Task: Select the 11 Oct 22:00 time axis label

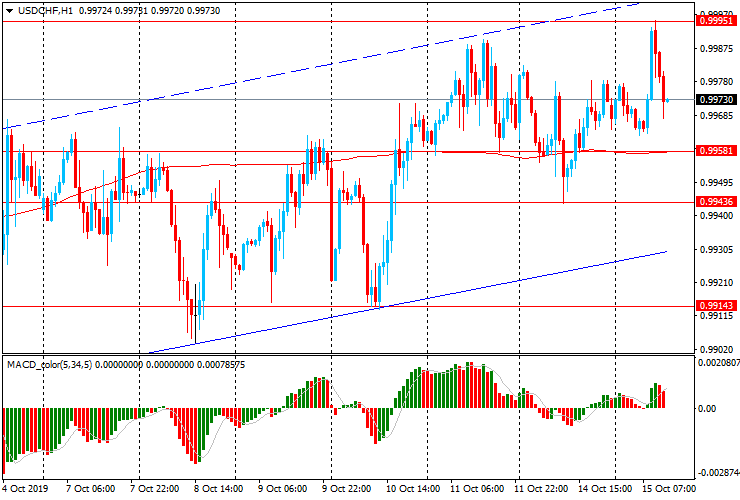Action: click(x=541, y=488)
